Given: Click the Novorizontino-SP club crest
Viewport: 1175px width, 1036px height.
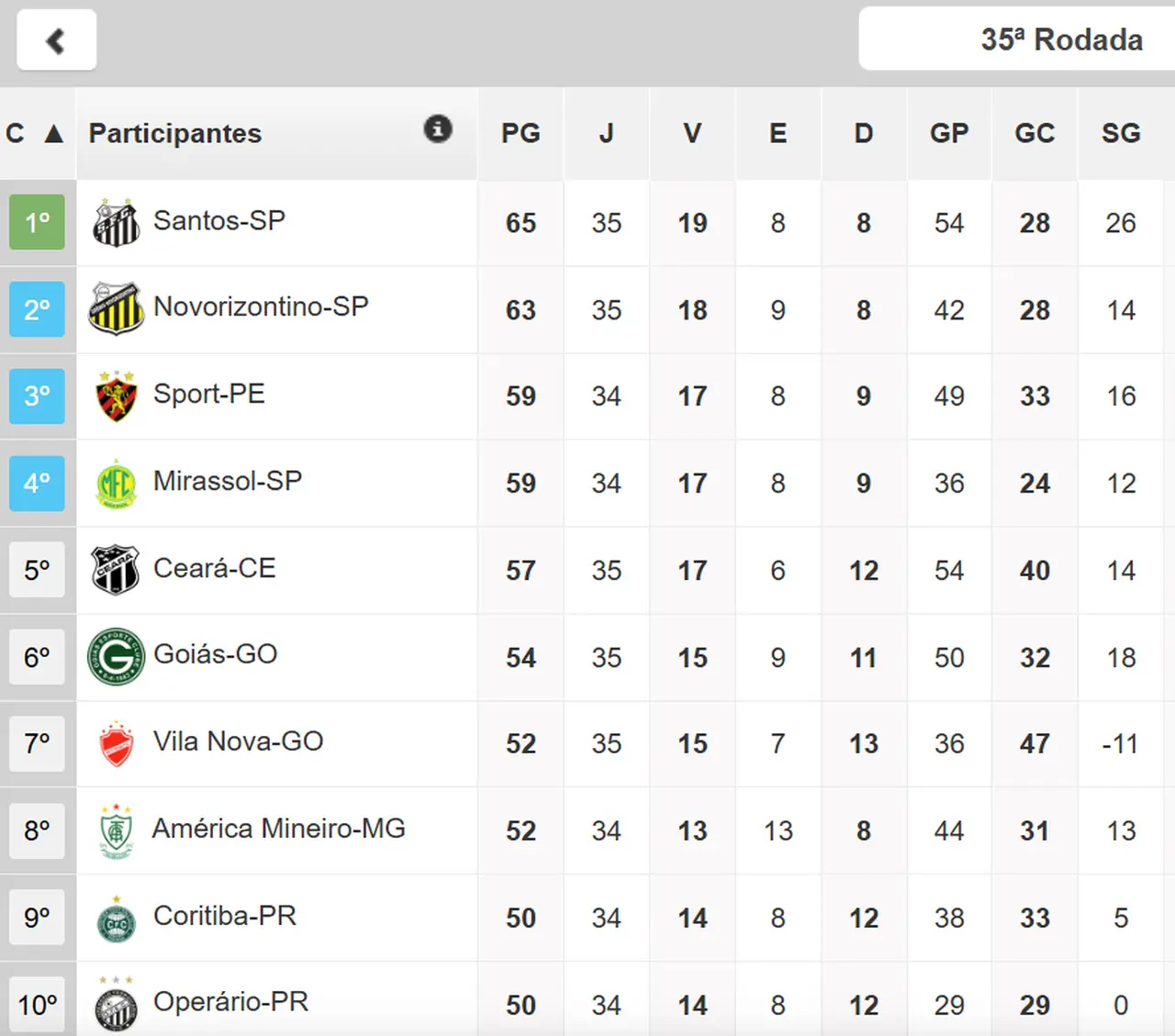Looking at the screenshot, I should click(117, 309).
